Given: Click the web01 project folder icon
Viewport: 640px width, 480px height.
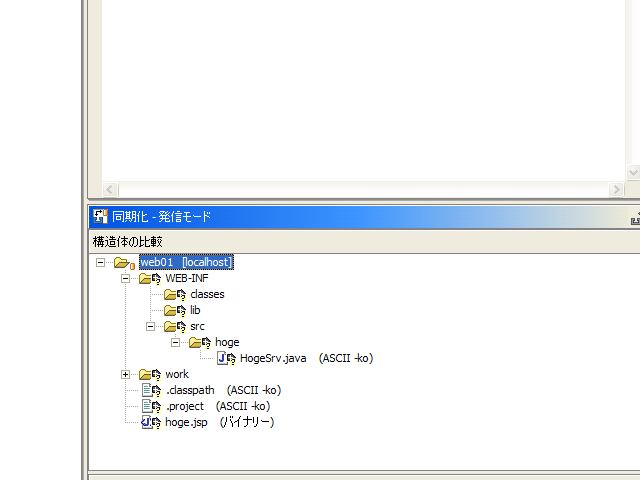Looking at the screenshot, I should [x=124, y=263].
